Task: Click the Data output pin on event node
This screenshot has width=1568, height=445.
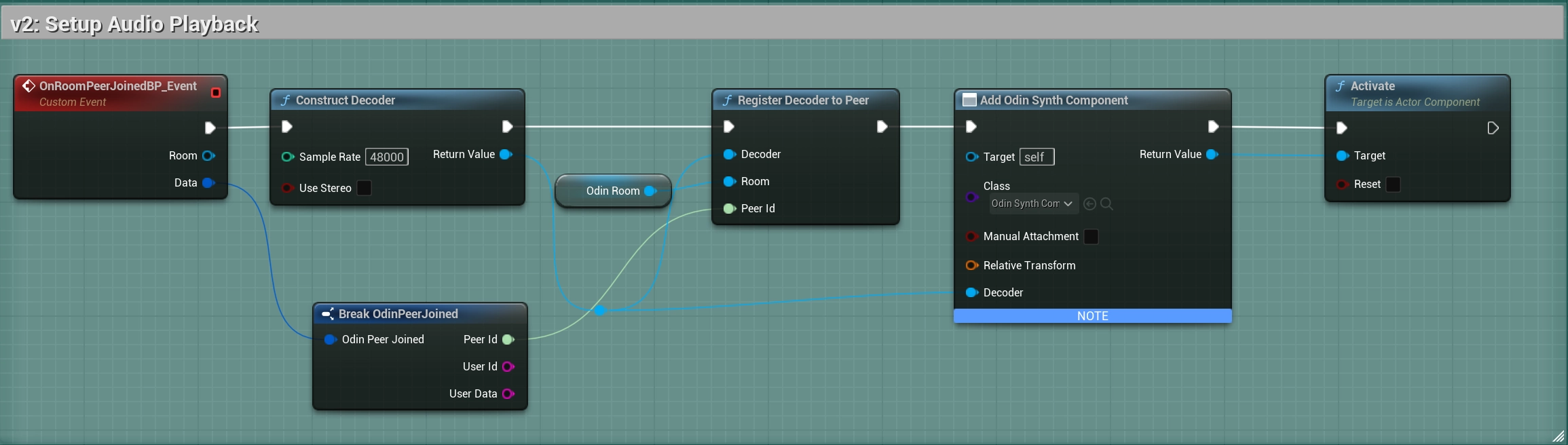Action: pos(208,182)
